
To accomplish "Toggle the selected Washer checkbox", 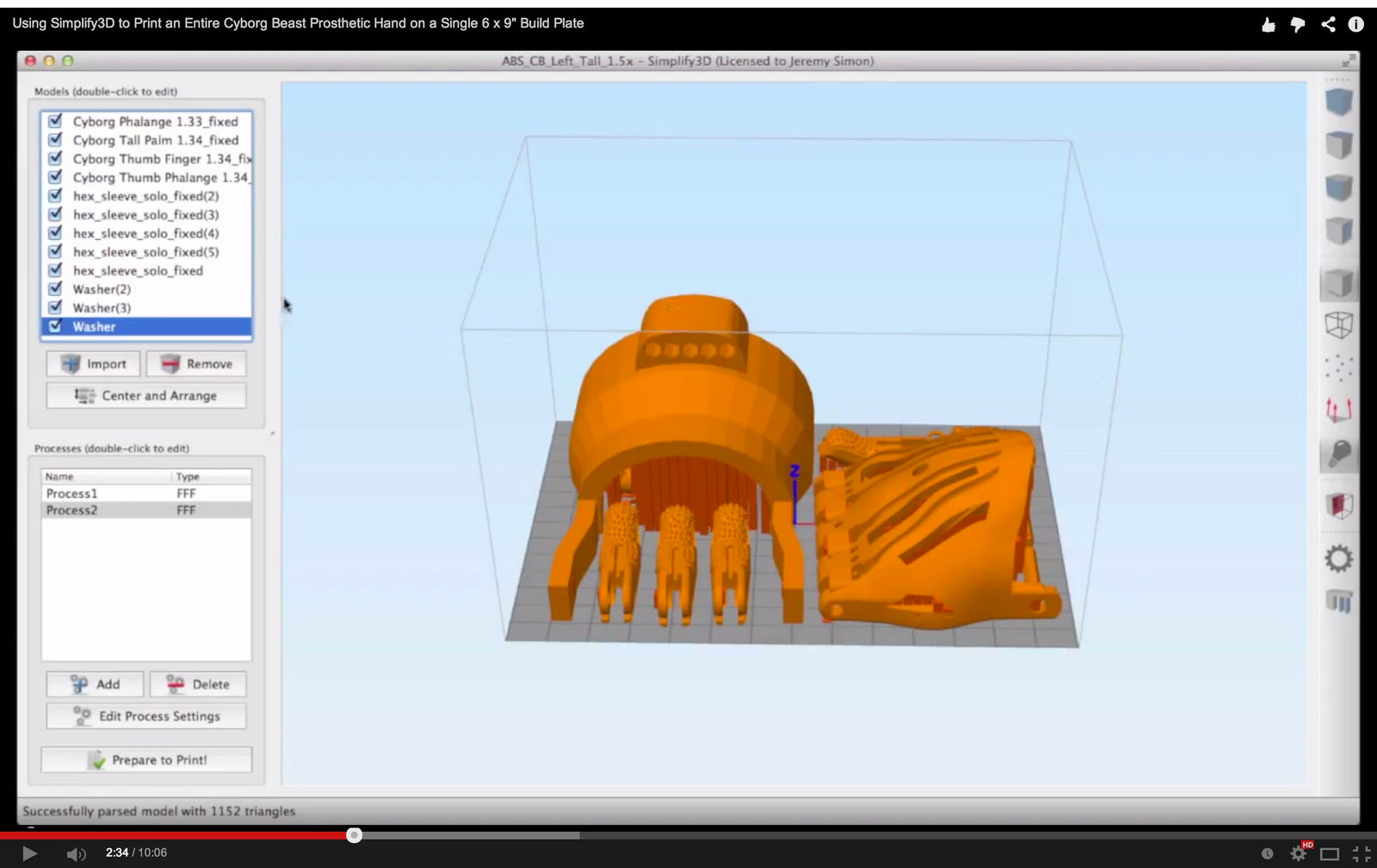I will [x=56, y=326].
